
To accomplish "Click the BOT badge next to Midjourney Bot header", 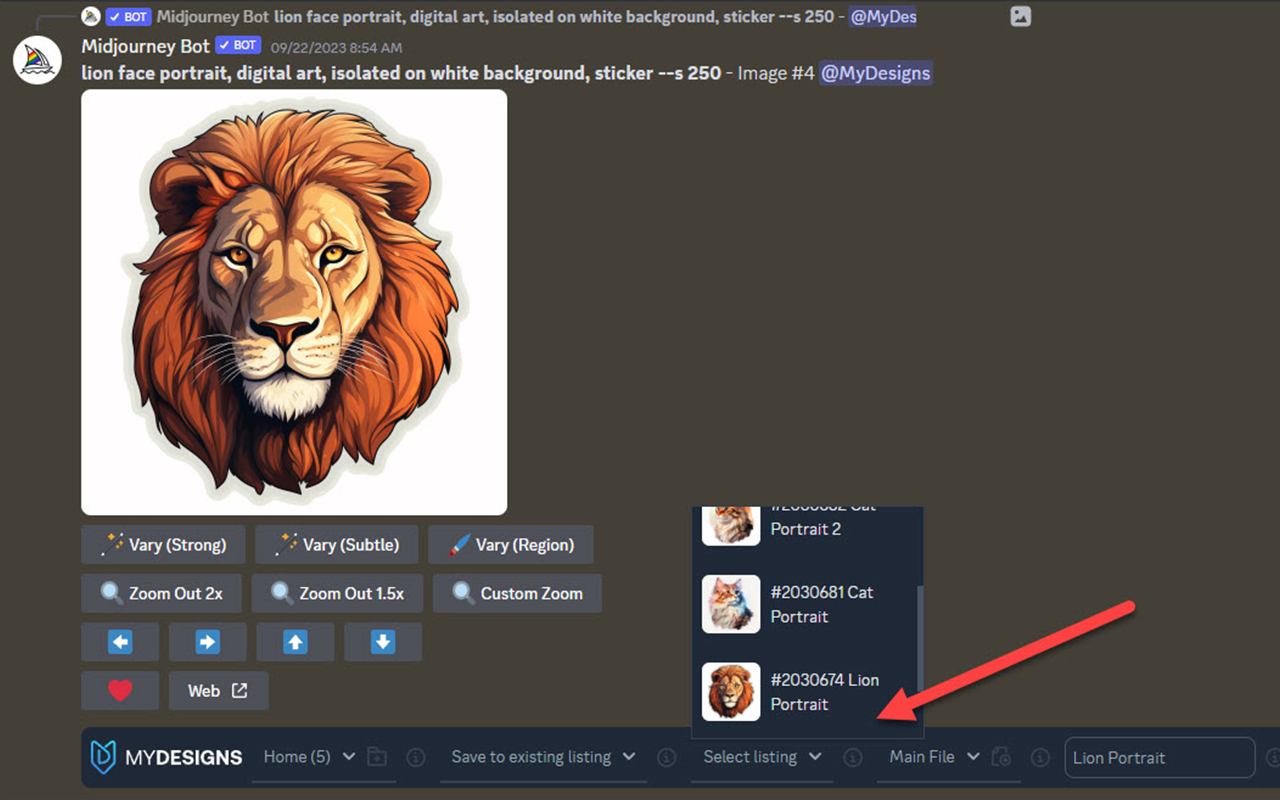I will click(x=239, y=46).
